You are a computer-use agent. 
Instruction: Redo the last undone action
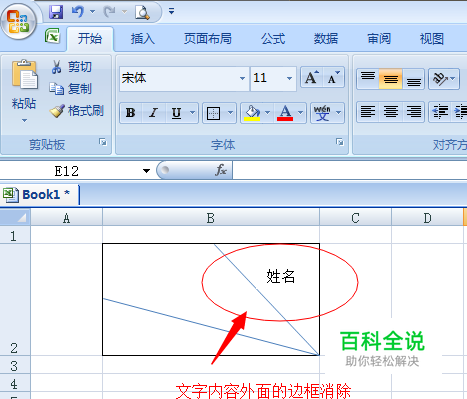click(x=110, y=12)
